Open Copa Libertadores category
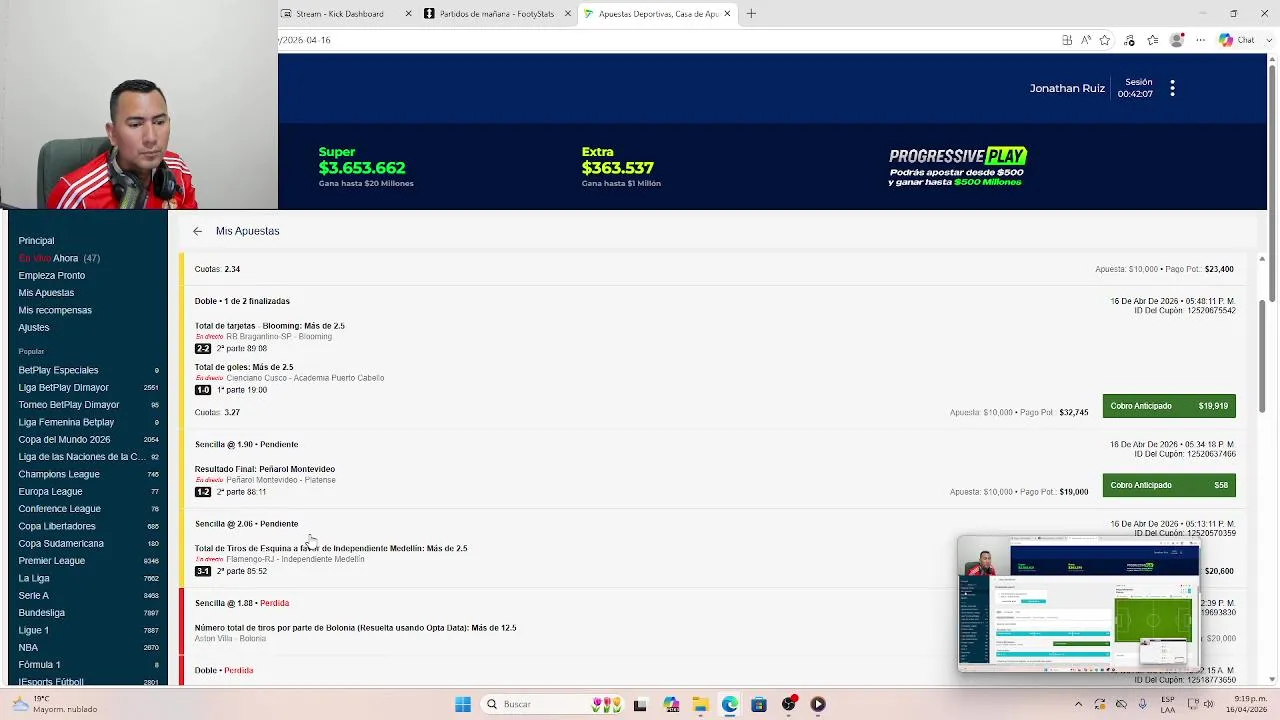The image size is (1280, 720). pyautogui.click(x=88, y=526)
